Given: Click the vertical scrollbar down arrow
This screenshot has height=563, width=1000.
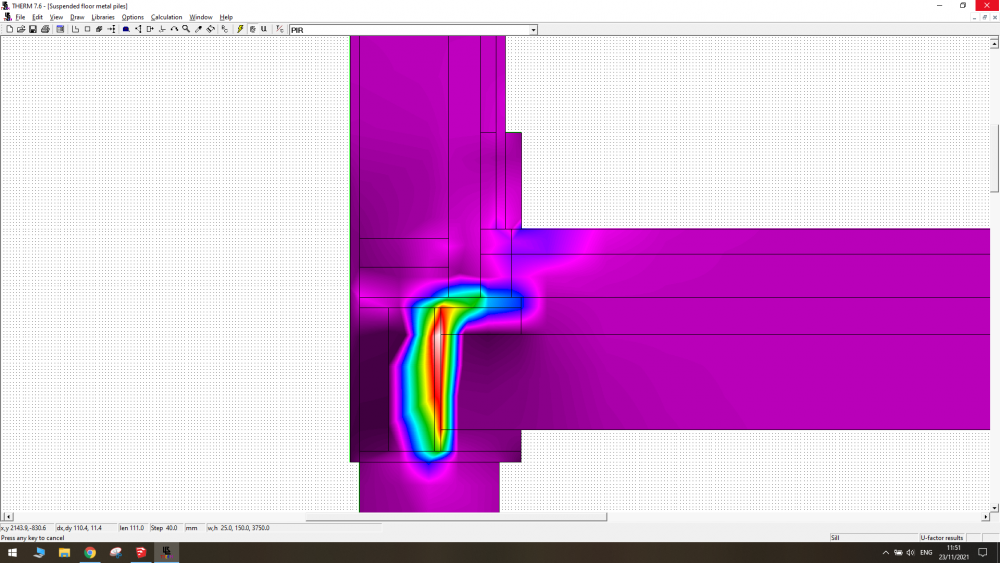Looking at the screenshot, I should point(994,508).
